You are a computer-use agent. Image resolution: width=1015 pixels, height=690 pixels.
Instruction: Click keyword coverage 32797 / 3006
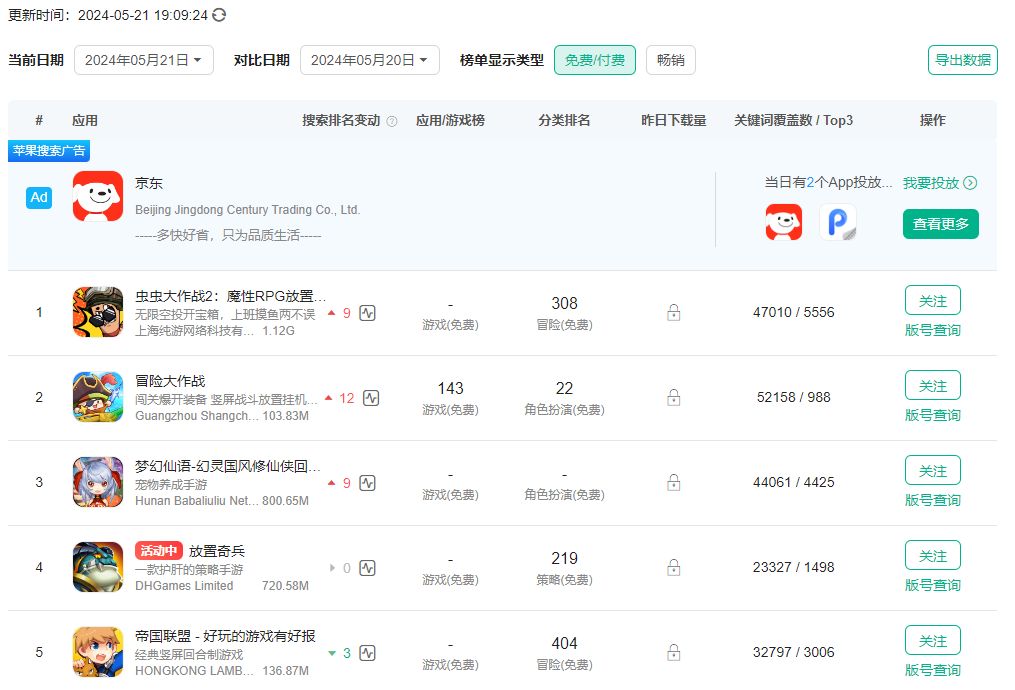[794, 652]
